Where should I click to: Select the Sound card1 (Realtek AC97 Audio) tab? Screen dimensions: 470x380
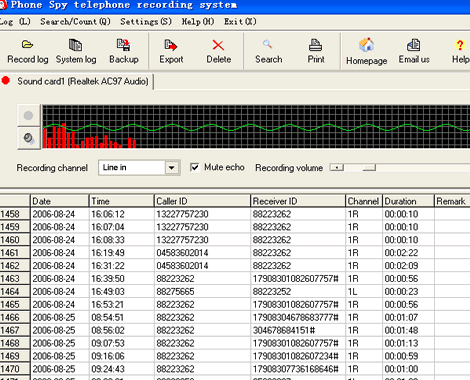click(x=77, y=81)
